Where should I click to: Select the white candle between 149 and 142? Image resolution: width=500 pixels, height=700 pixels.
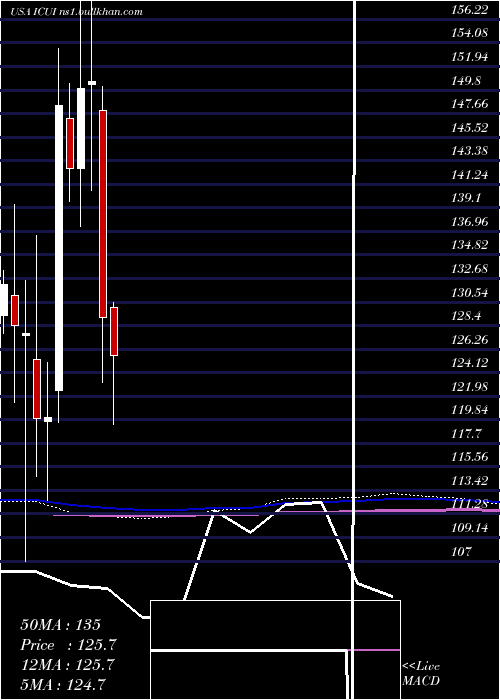(81, 129)
